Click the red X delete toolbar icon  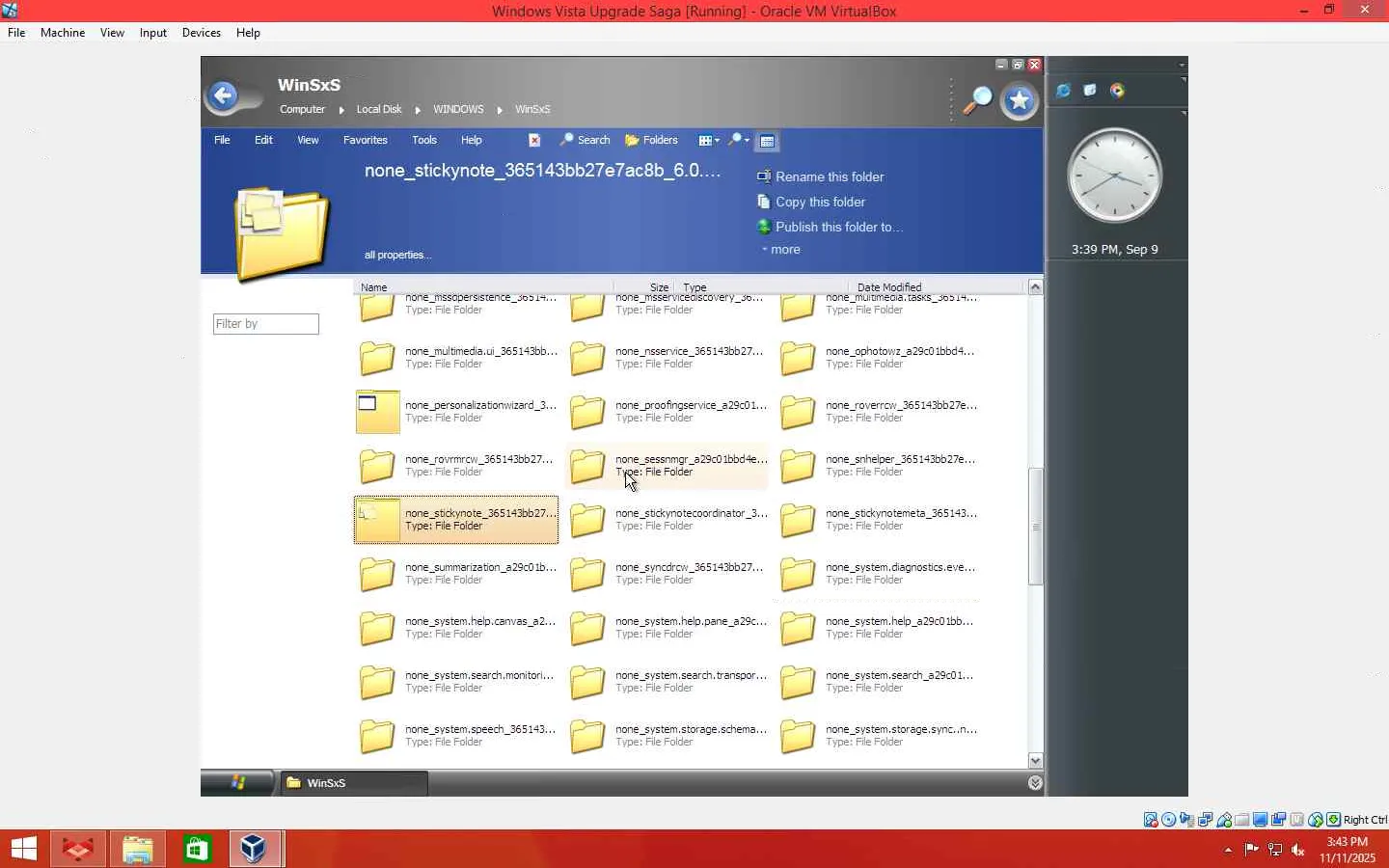[534, 140]
